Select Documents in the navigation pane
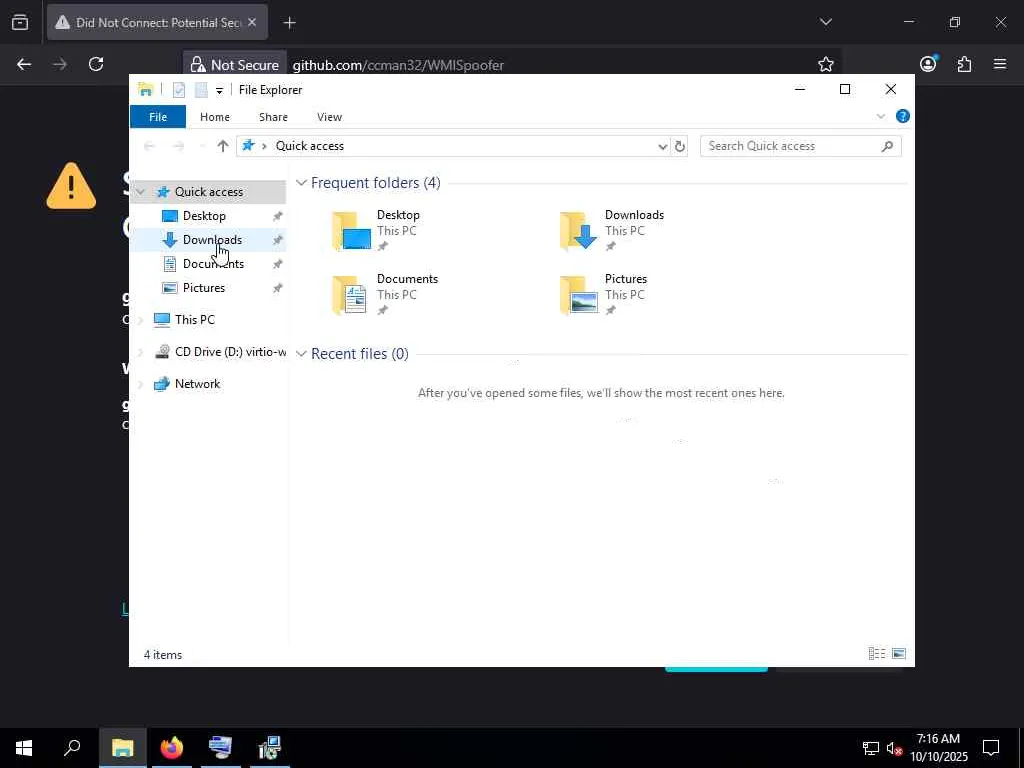Screen dimensions: 1024x768 tap(214, 264)
